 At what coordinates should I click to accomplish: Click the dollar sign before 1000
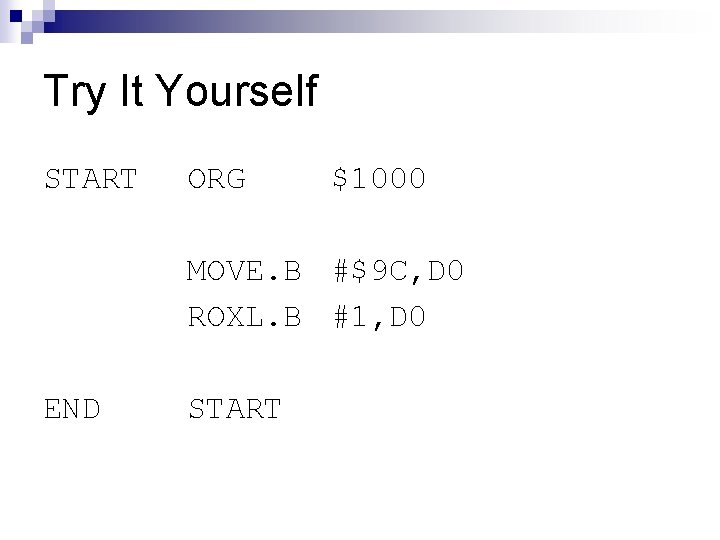pos(342,180)
